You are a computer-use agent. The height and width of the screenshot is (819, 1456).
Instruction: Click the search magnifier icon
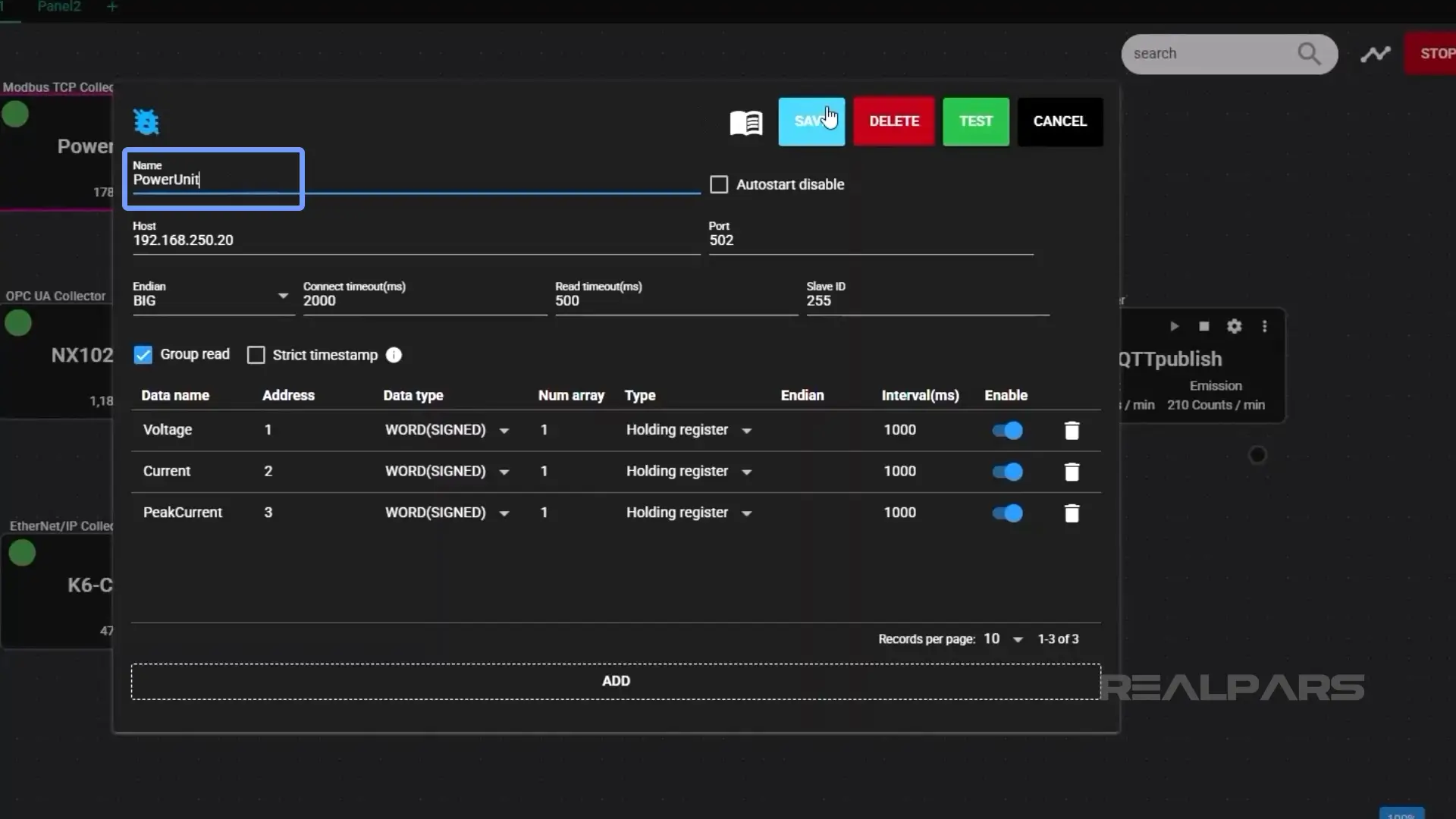1309,54
